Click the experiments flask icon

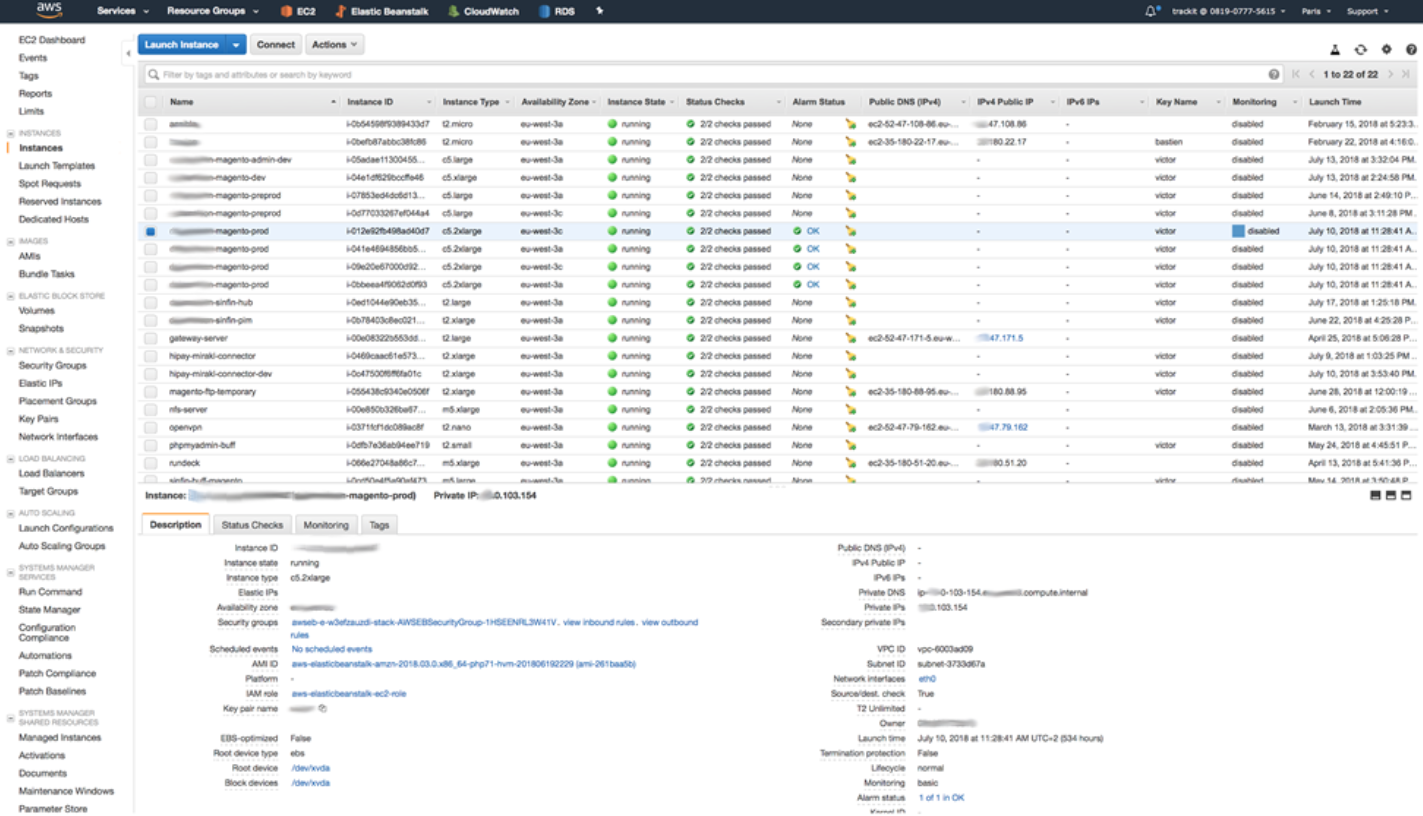[x=1334, y=50]
